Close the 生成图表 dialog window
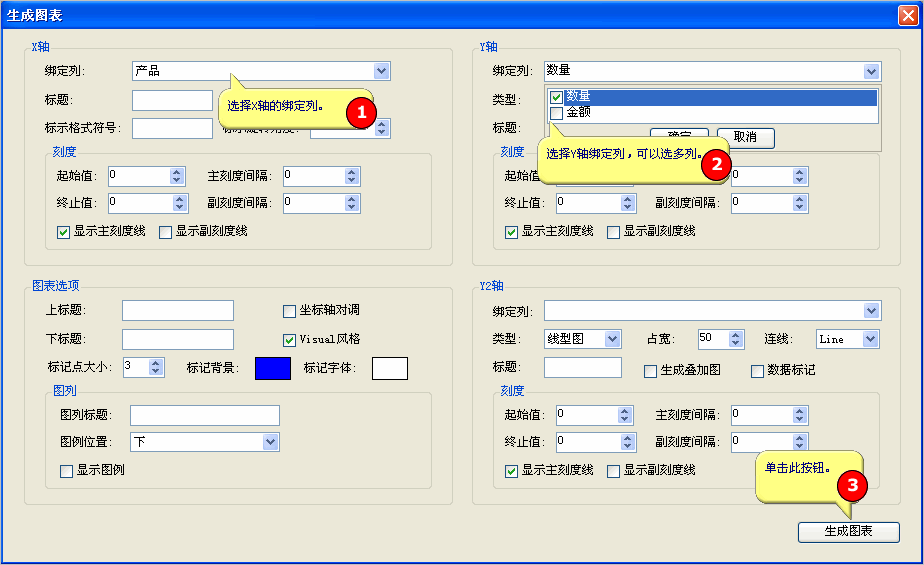Image resolution: width=924 pixels, height=565 pixels. pos(907,14)
